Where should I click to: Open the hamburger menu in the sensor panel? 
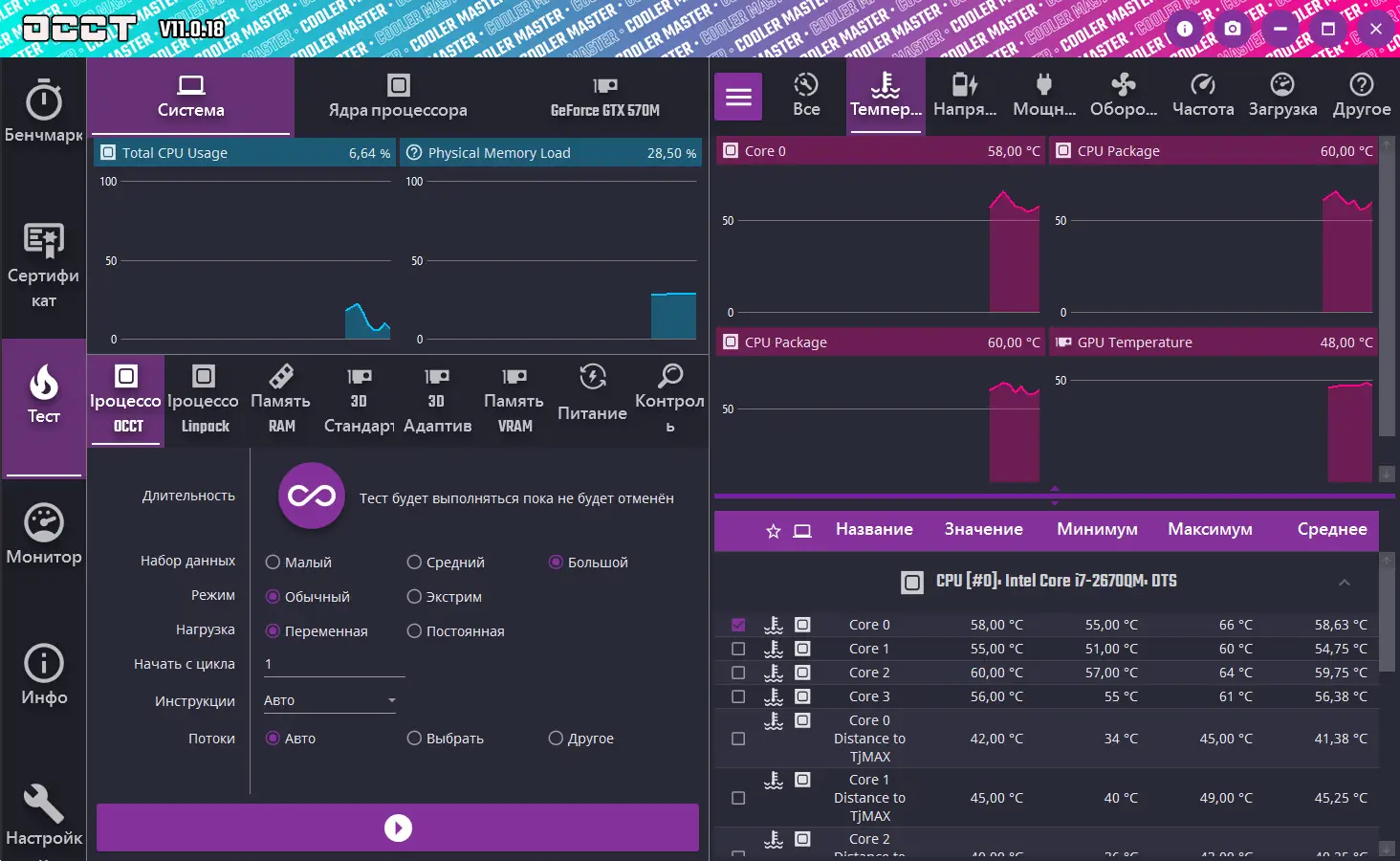tap(738, 97)
